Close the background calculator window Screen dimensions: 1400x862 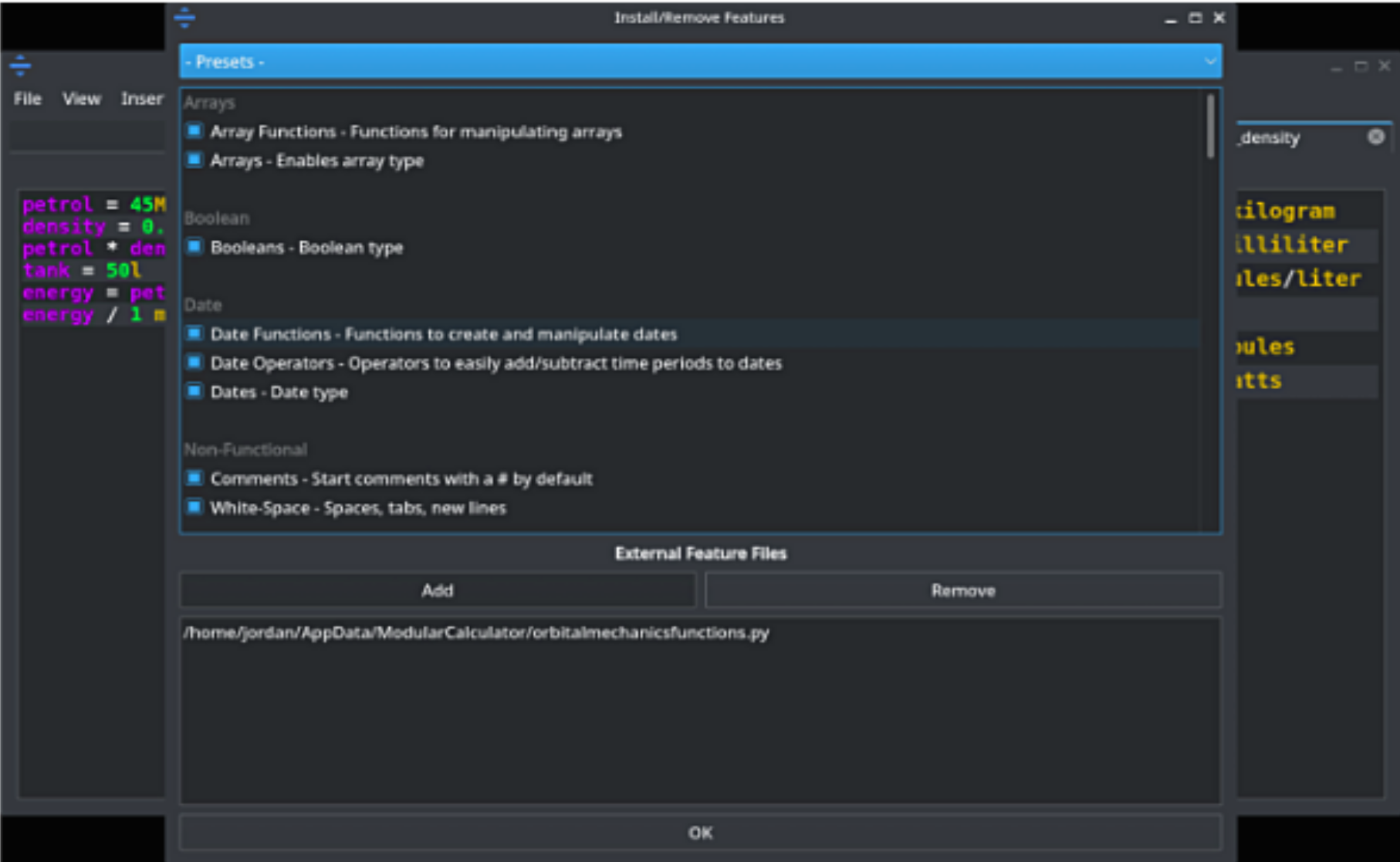[1385, 67]
